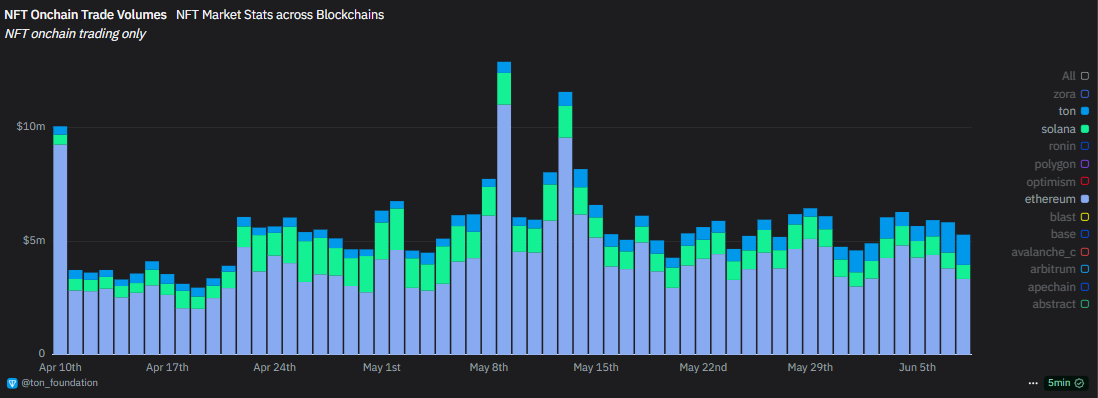The image size is (1098, 398).
Task: Click the $5m y-axis label
Action: [35, 241]
